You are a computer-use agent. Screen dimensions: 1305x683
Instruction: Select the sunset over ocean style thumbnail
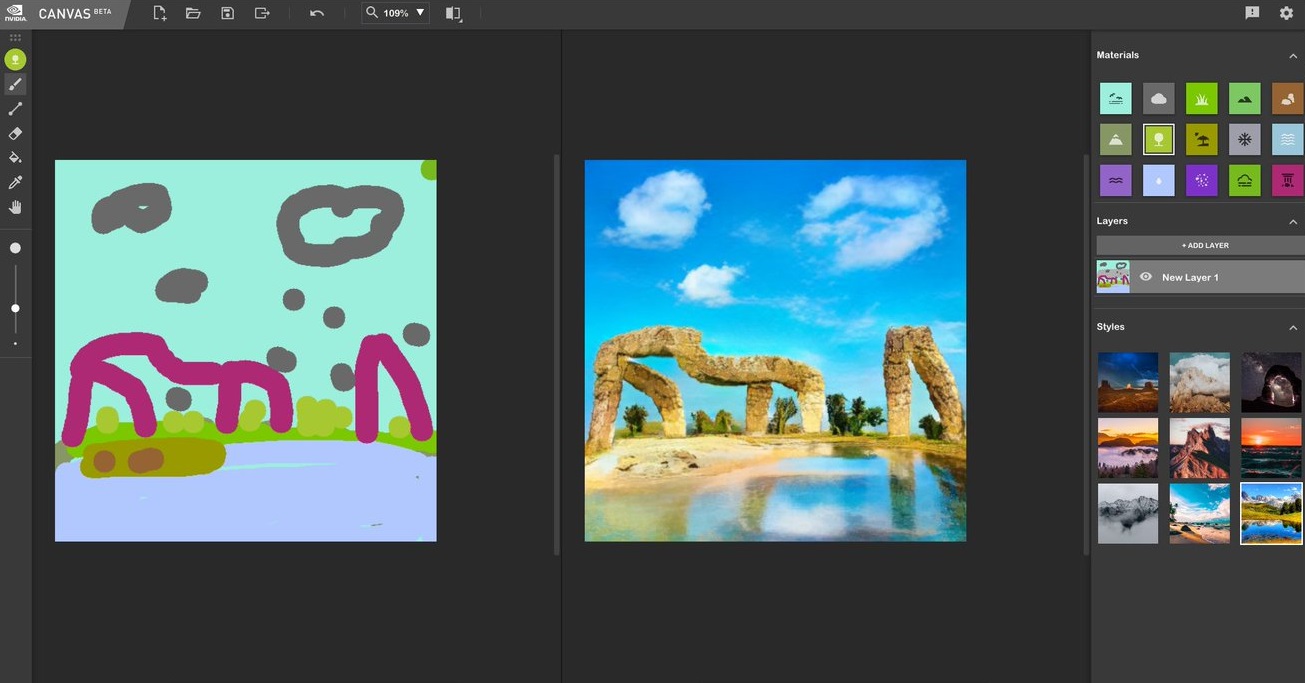coord(1271,448)
